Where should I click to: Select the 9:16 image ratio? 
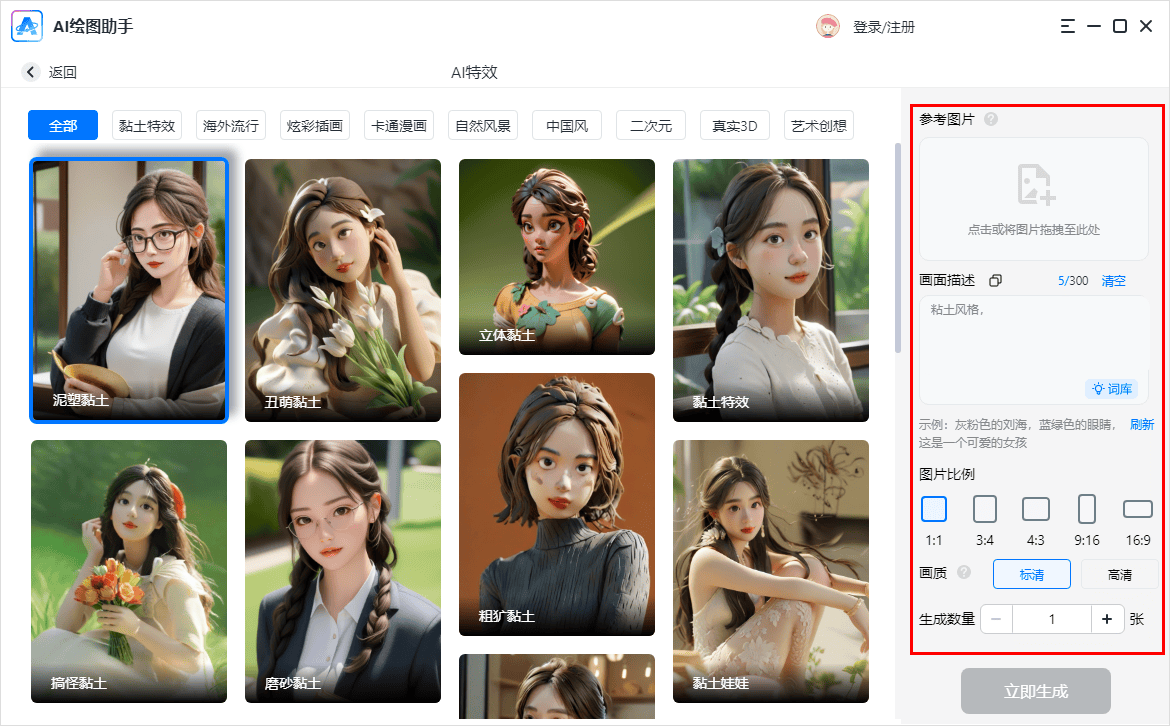tap(1087, 510)
